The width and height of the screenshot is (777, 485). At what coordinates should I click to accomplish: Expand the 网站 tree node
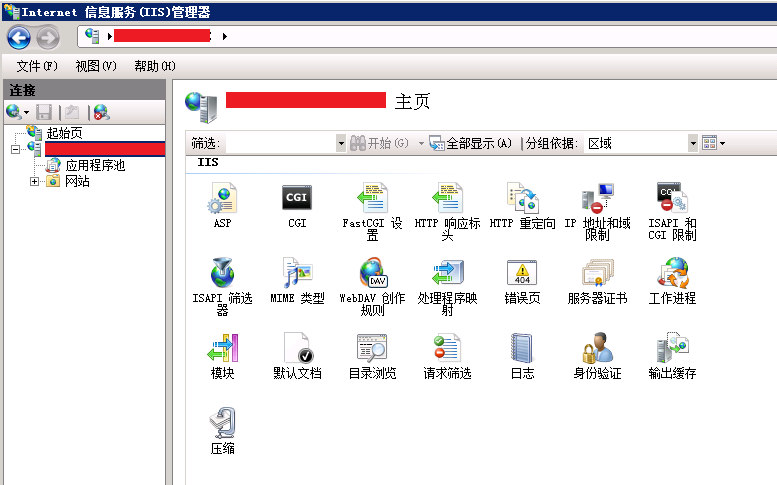(x=35, y=181)
